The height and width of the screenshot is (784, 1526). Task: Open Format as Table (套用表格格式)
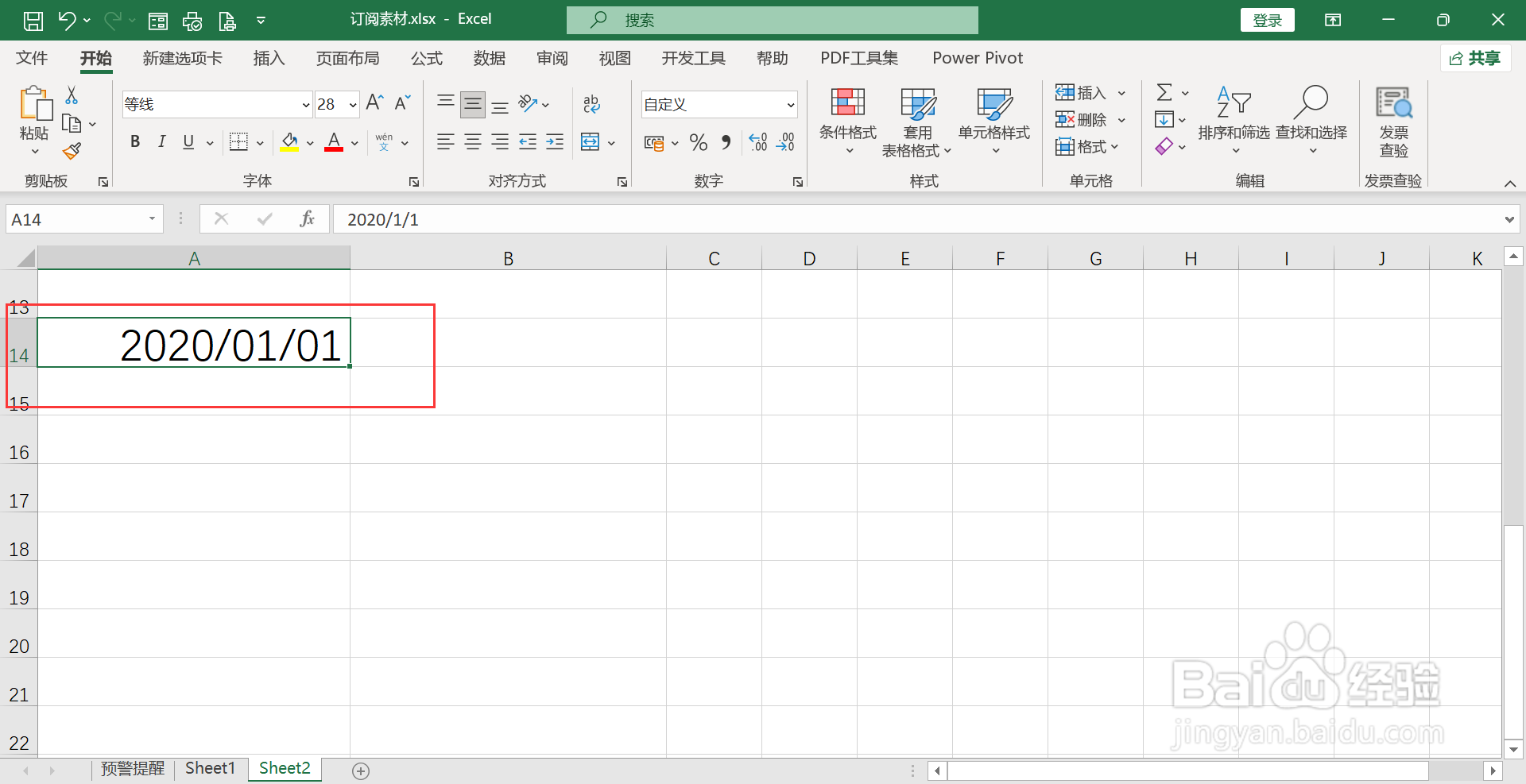pos(917,121)
